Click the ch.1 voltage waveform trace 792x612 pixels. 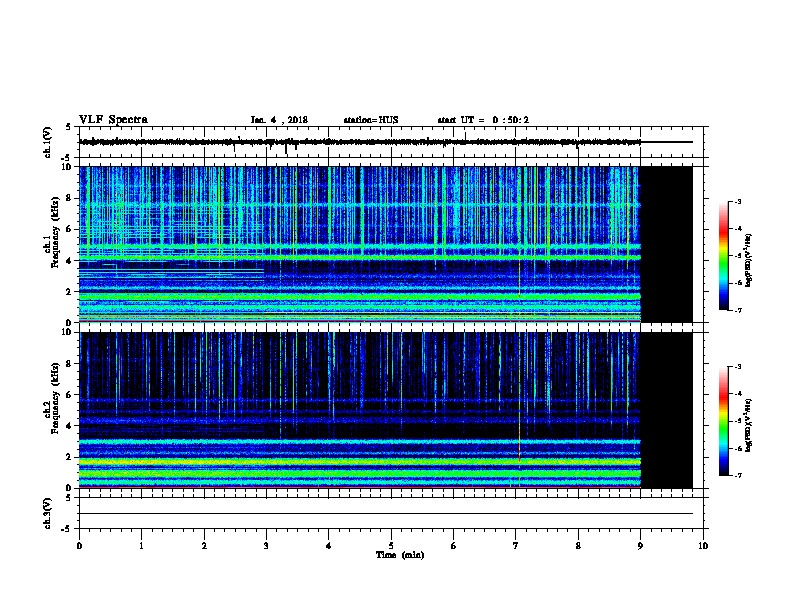360,142
